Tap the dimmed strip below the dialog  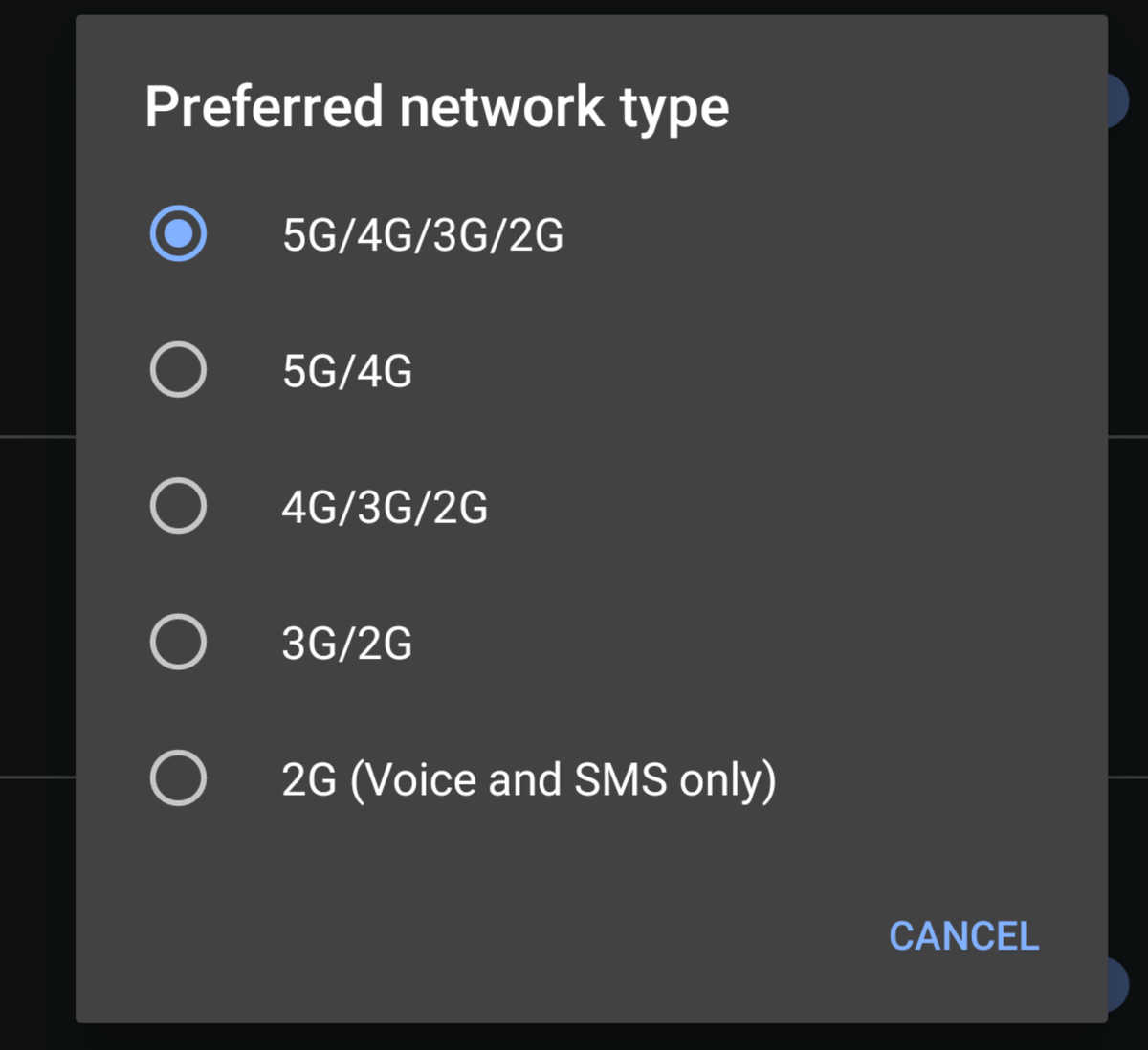pyautogui.click(x=574, y=1037)
